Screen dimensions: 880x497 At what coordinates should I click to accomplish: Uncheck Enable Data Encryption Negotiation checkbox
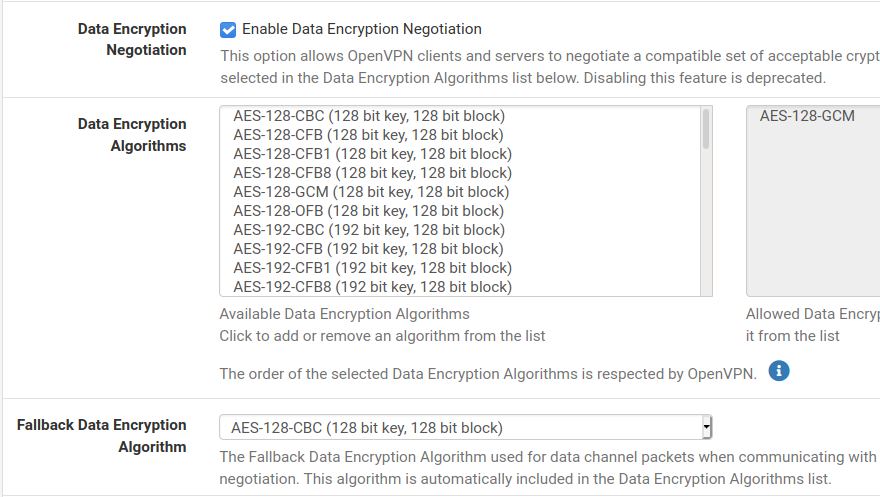(x=228, y=30)
